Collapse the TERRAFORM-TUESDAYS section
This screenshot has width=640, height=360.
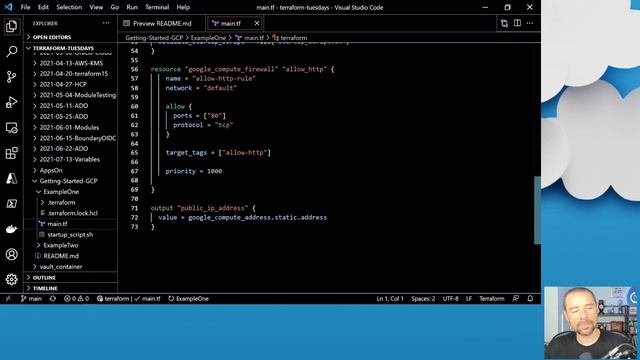coord(70,48)
